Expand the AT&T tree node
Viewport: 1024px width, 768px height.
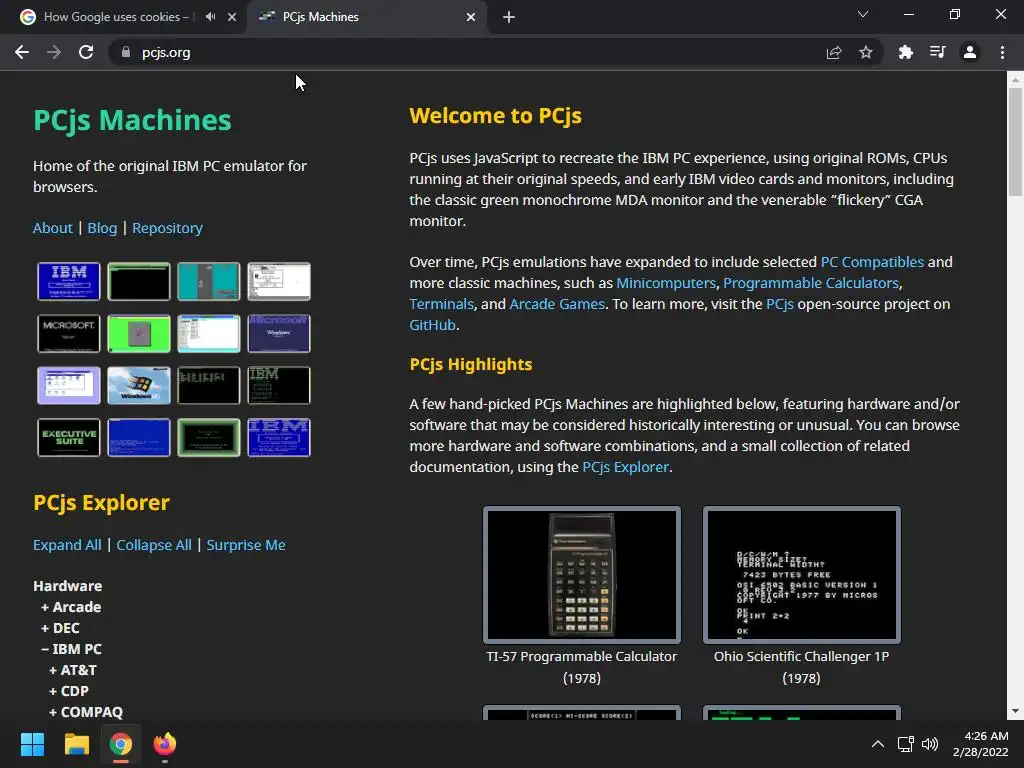tap(72, 669)
